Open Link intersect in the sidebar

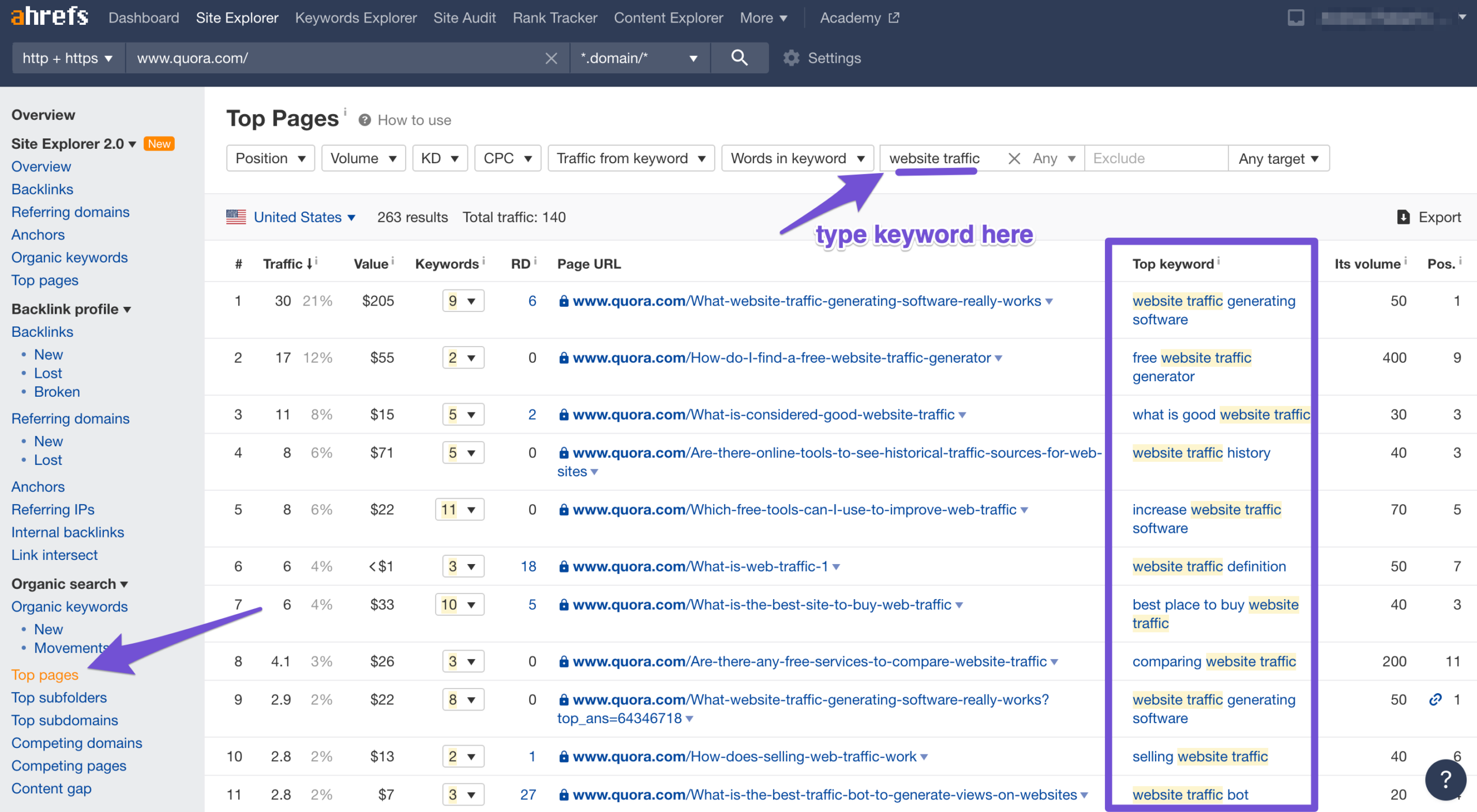coord(55,555)
